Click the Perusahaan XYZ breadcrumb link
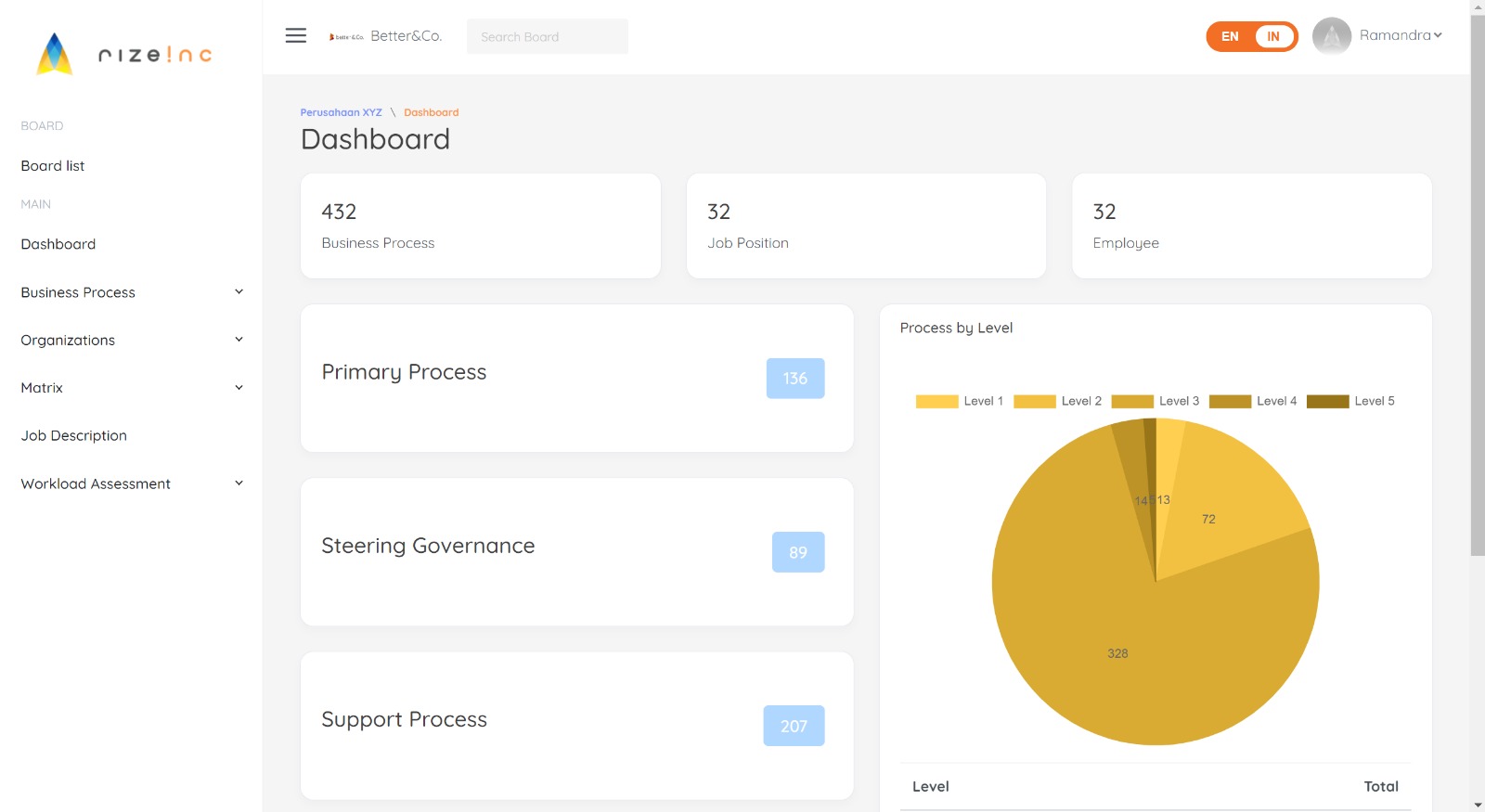 341,112
